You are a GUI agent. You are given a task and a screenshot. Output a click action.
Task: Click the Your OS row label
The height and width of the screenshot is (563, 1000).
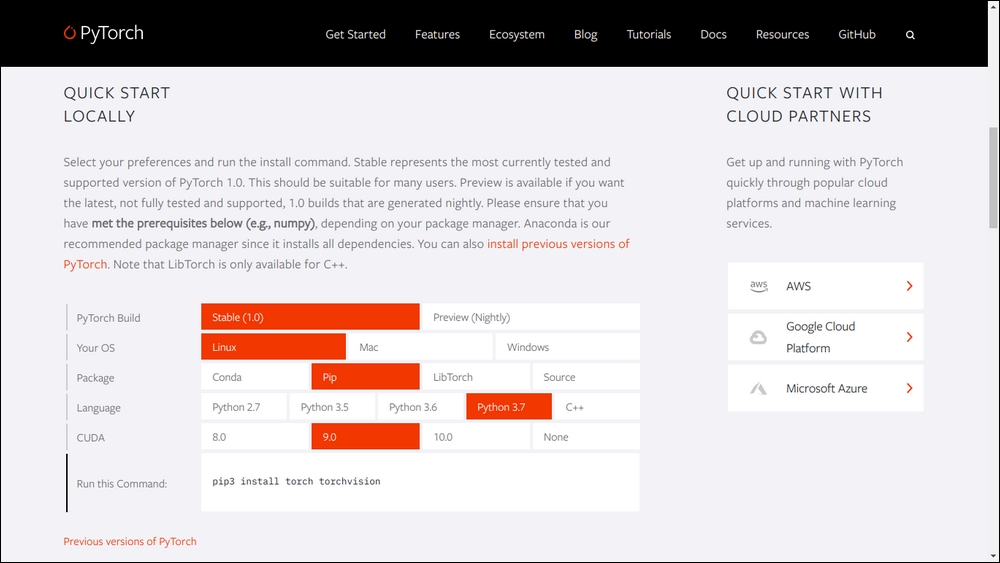pos(96,347)
